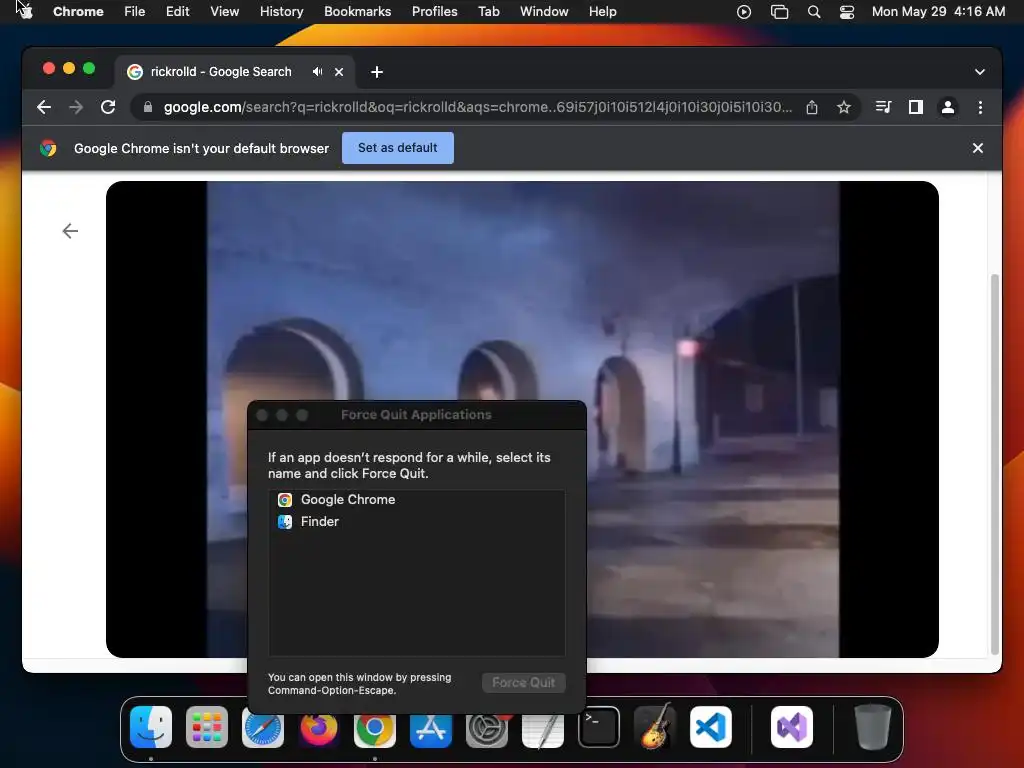This screenshot has width=1024, height=768.
Task: Open GarageBand from the Dock
Action: click(655, 727)
